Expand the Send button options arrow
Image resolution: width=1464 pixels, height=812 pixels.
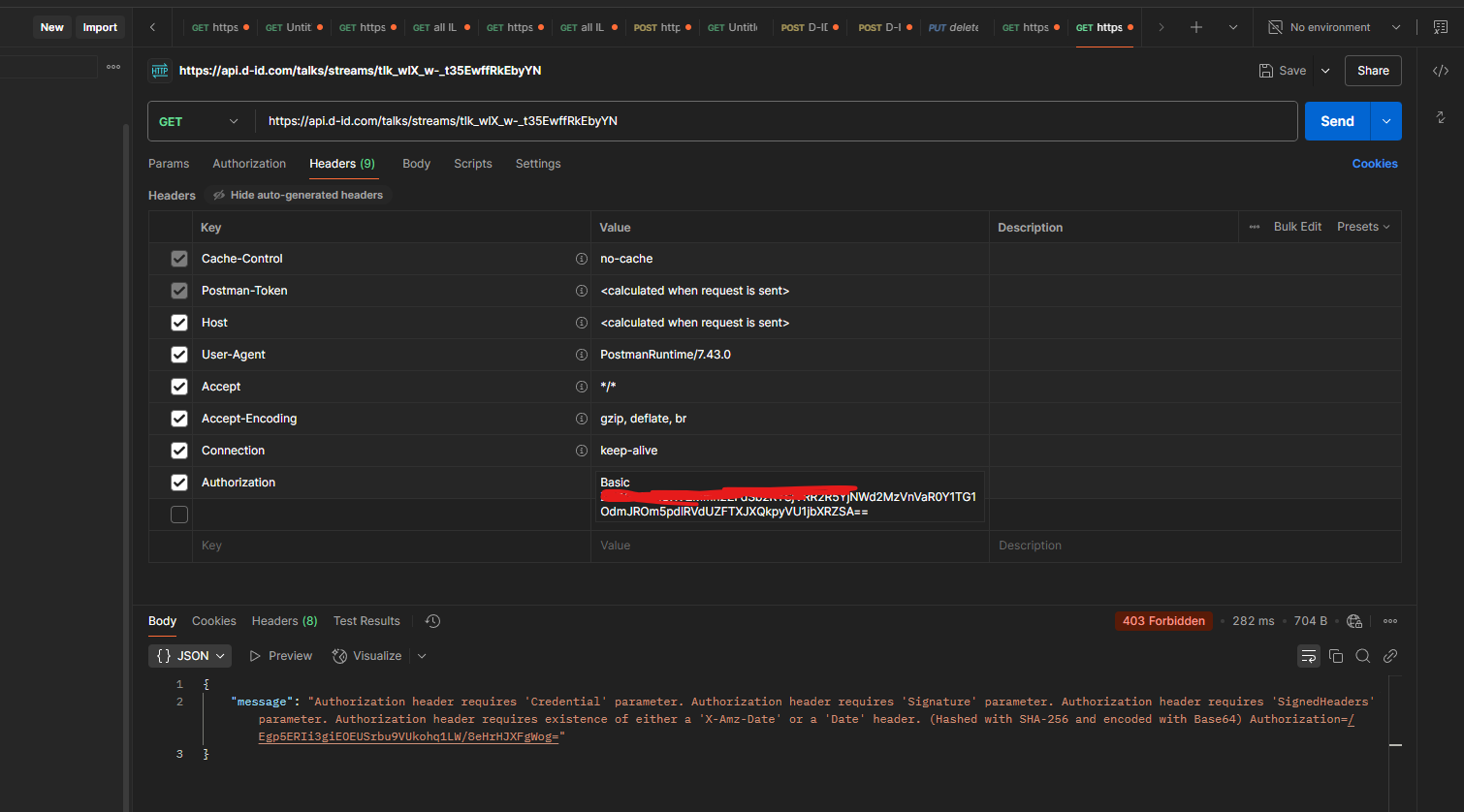[x=1385, y=121]
